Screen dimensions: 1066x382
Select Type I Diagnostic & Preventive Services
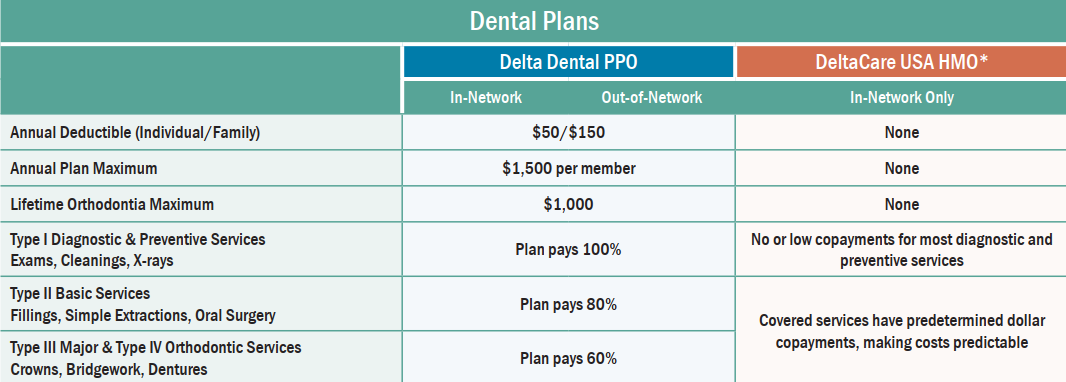(137, 249)
